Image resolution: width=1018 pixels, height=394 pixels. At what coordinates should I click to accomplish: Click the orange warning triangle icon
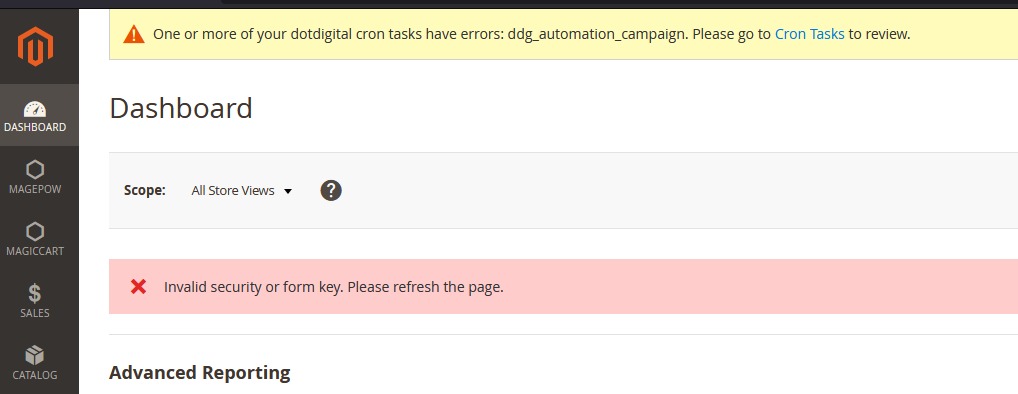point(134,34)
